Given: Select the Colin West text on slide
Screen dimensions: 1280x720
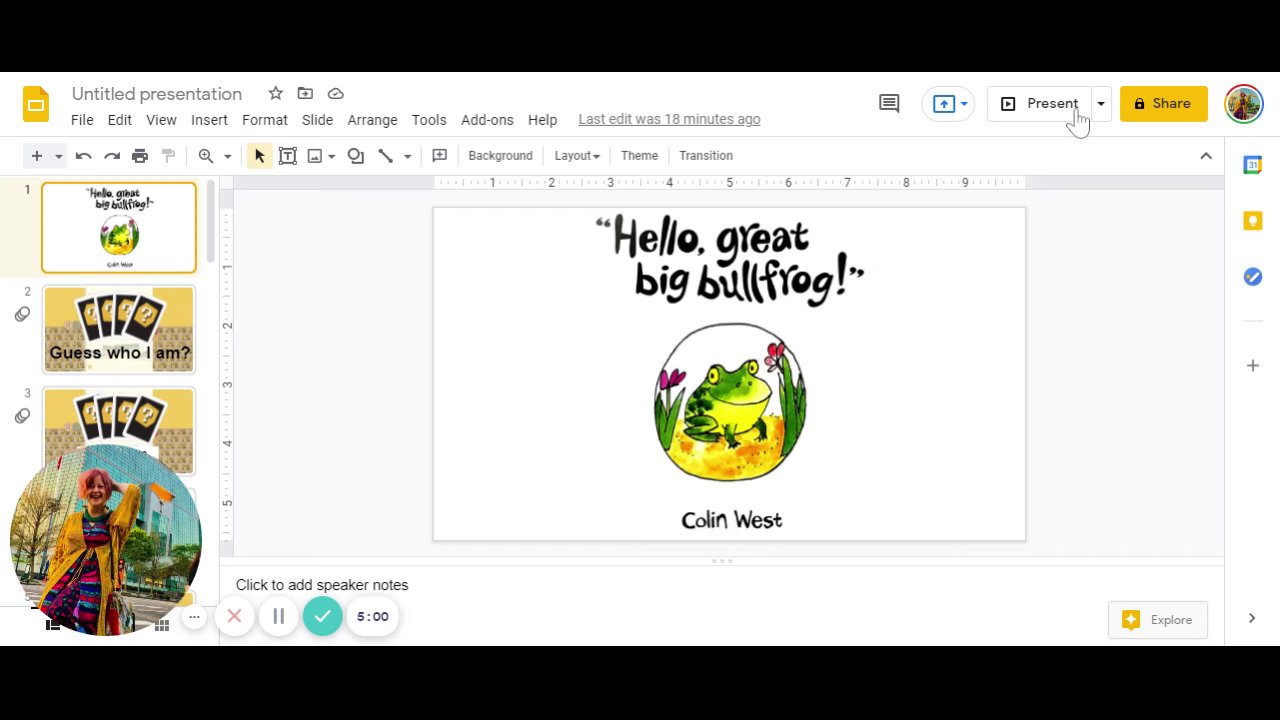Looking at the screenshot, I should [732, 520].
